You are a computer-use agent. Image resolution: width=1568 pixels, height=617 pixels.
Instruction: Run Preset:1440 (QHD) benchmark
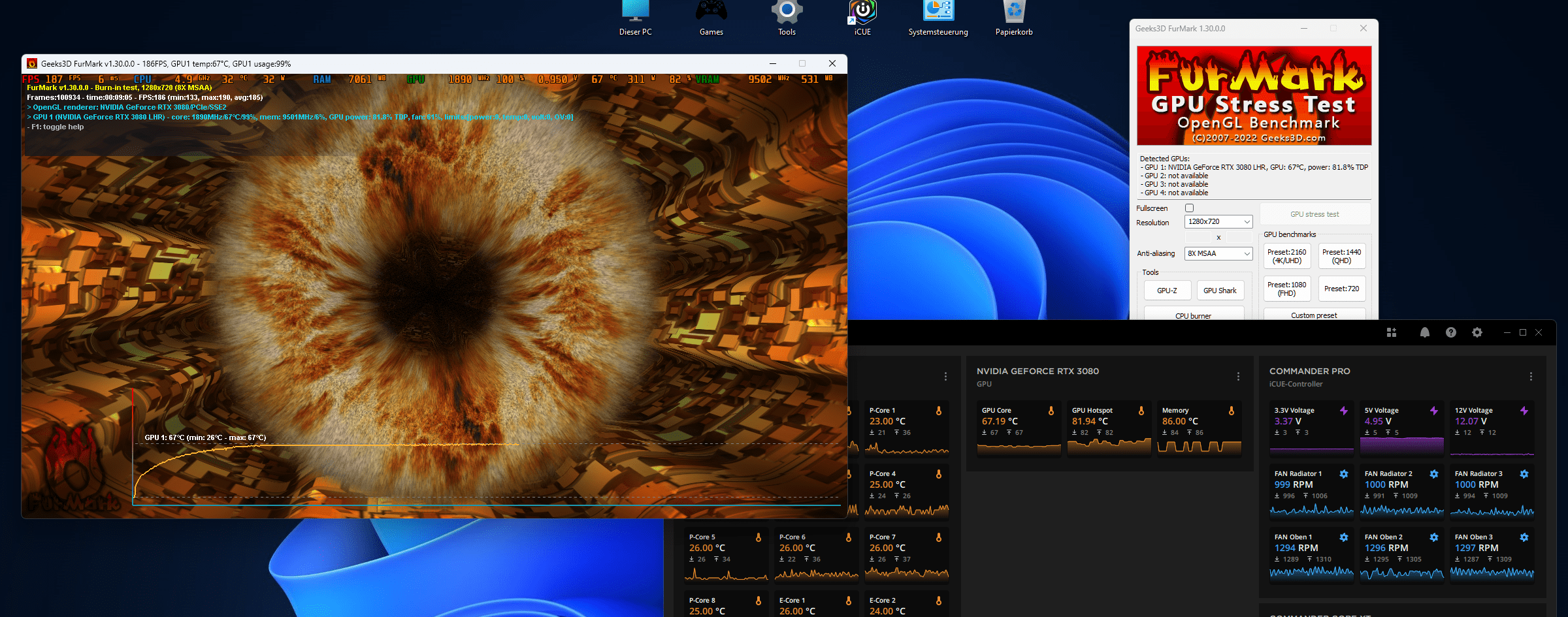1341,257
